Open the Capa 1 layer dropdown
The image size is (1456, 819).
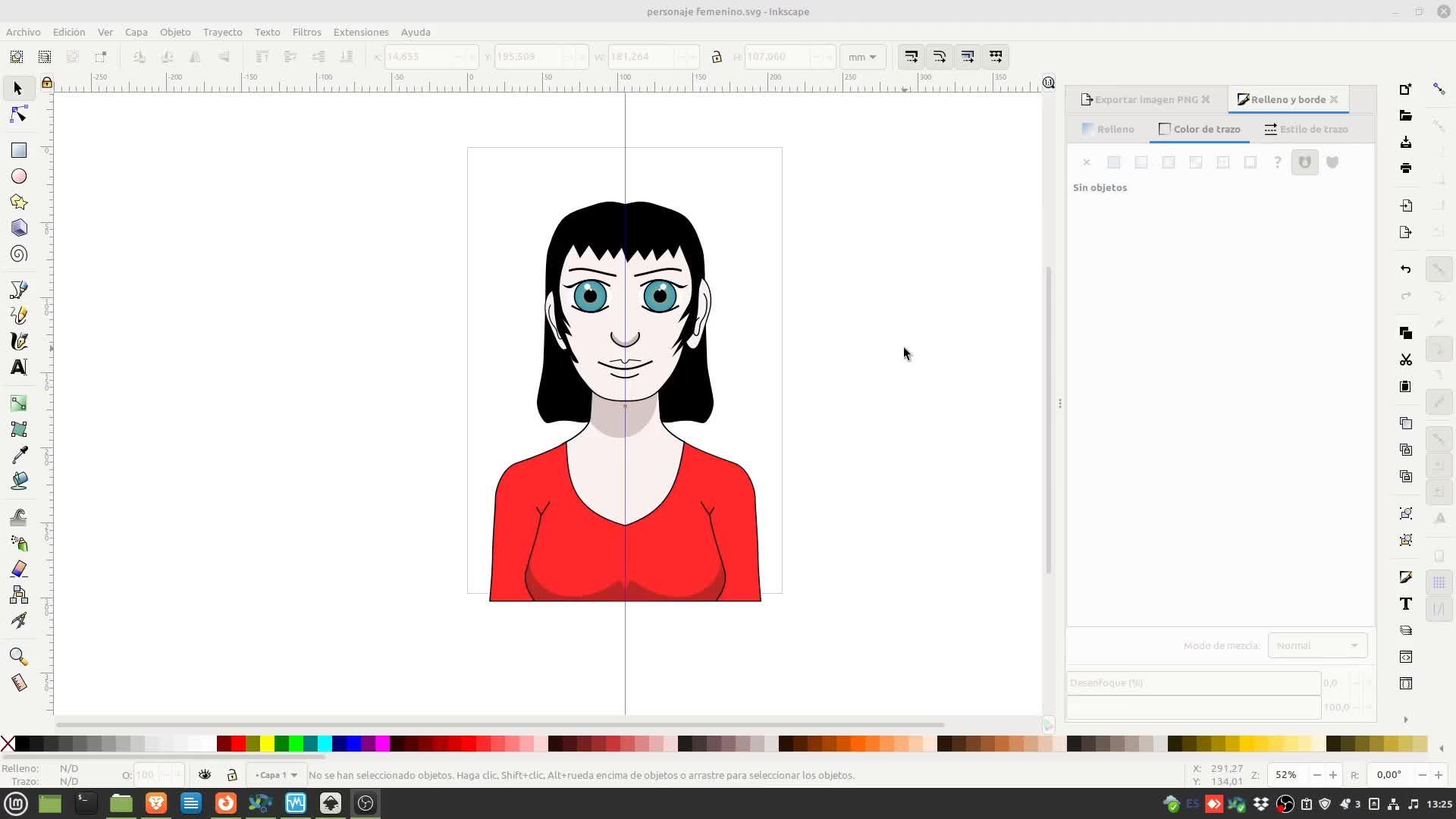pos(276,775)
